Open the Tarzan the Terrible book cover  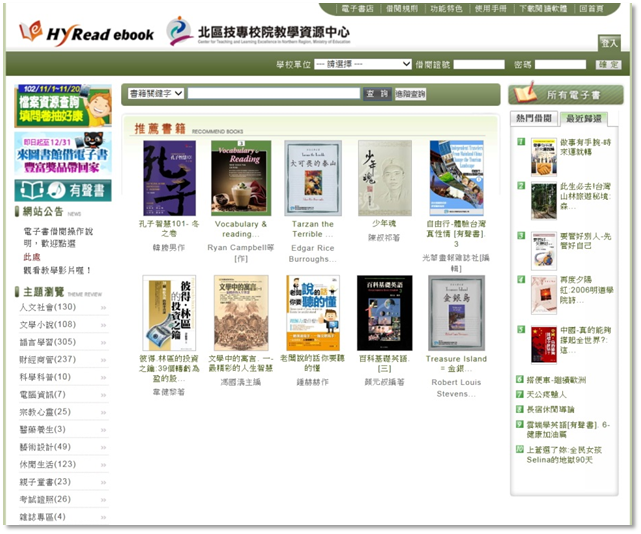[313, 178]
